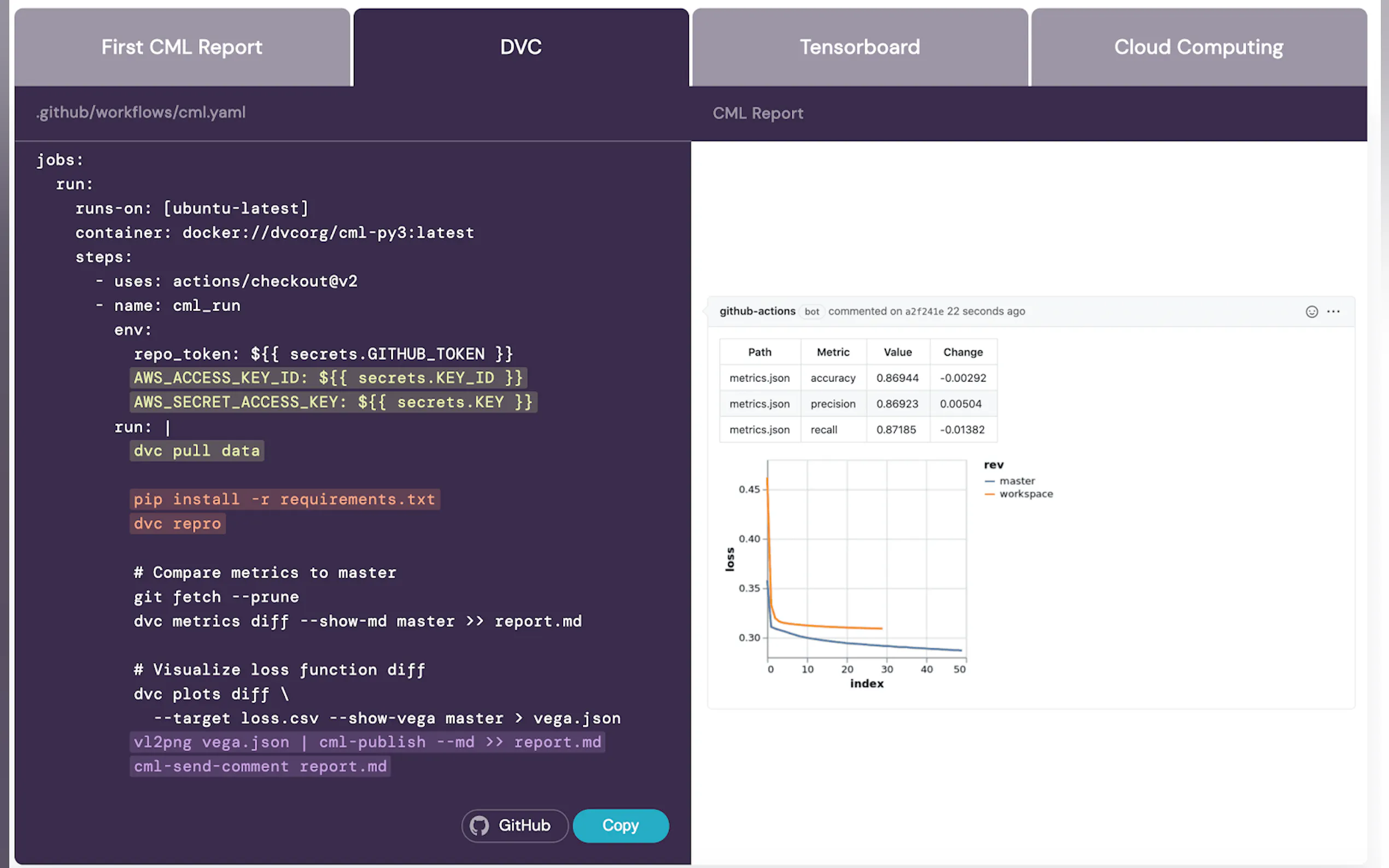
Task: Click the 'rev' legend title
Action: [994, 465]
